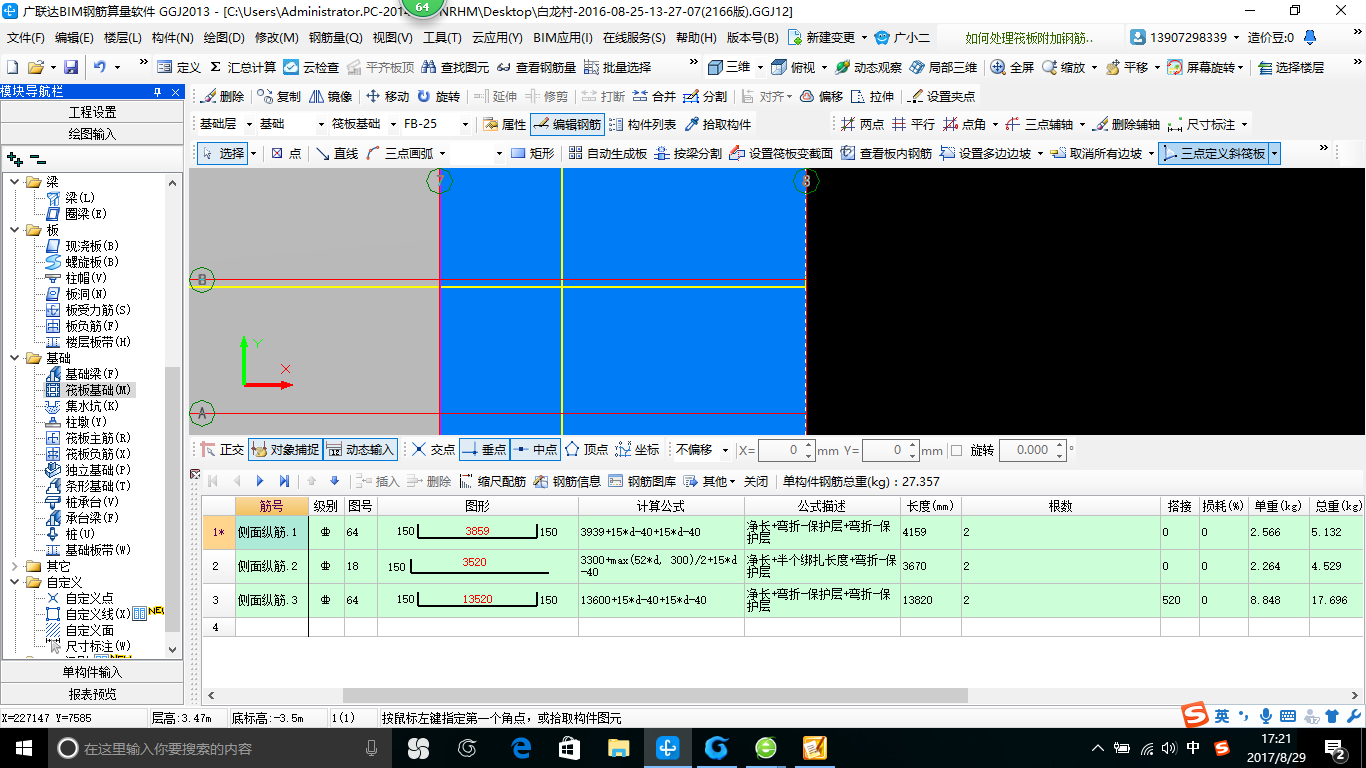Viewport: 1366px width, 768px height.
Task: Click the 报表预览 panel button
Action: [x=92, y=694]
